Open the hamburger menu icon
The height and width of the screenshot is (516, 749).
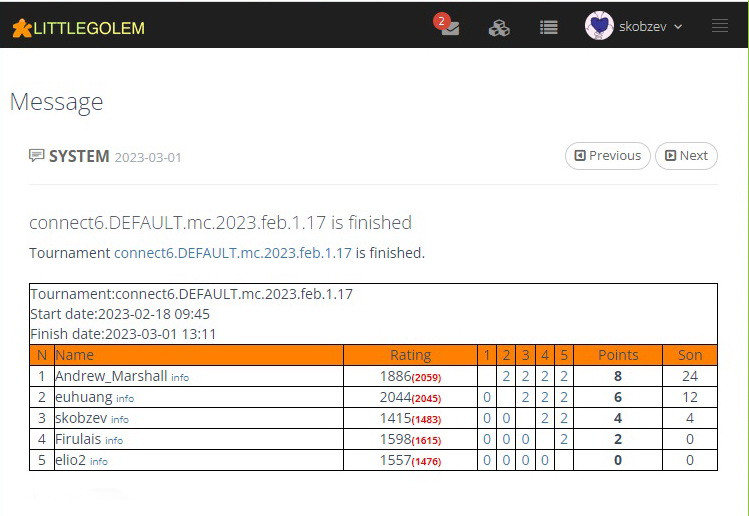click(719, 27)
